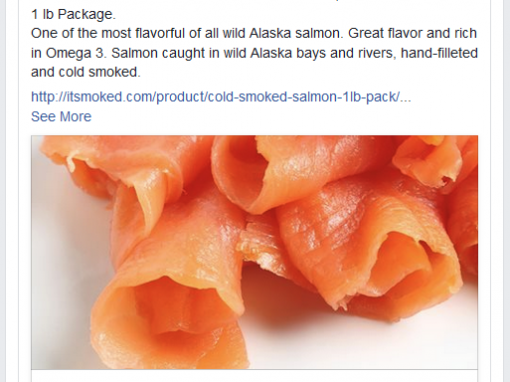
Task: Open the itsmoked.com cold-smoked-salmon product link
Action: click(x=221, y=97)
